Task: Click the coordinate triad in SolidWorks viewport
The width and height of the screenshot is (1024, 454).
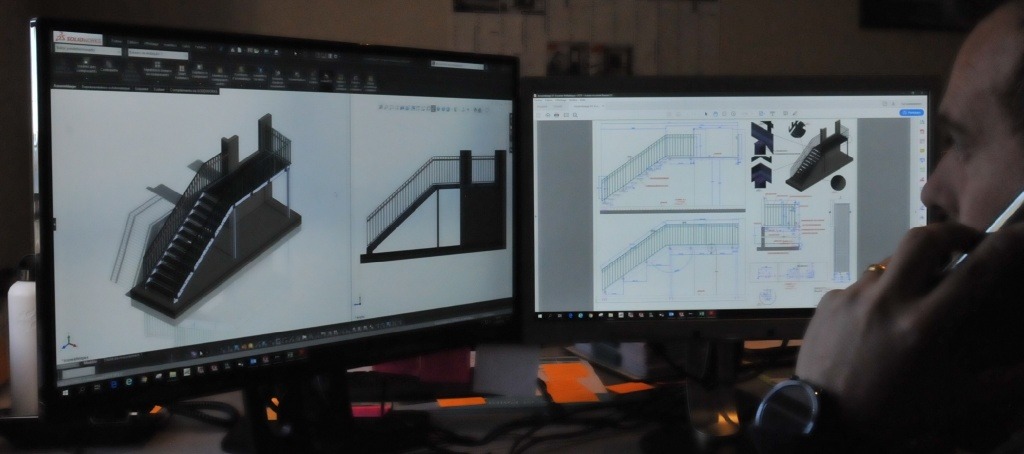Action: pyautogui.click(x=69, y=342)
